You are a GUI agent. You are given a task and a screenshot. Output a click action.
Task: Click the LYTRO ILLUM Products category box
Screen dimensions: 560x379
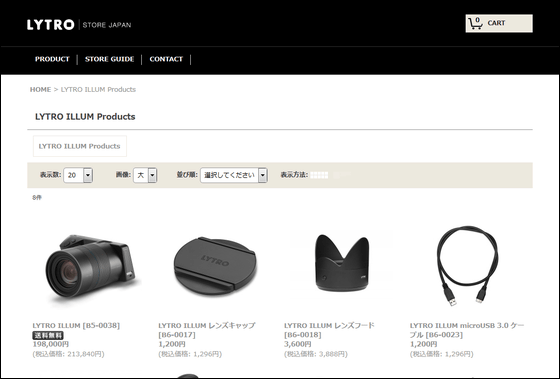[80, 146]
